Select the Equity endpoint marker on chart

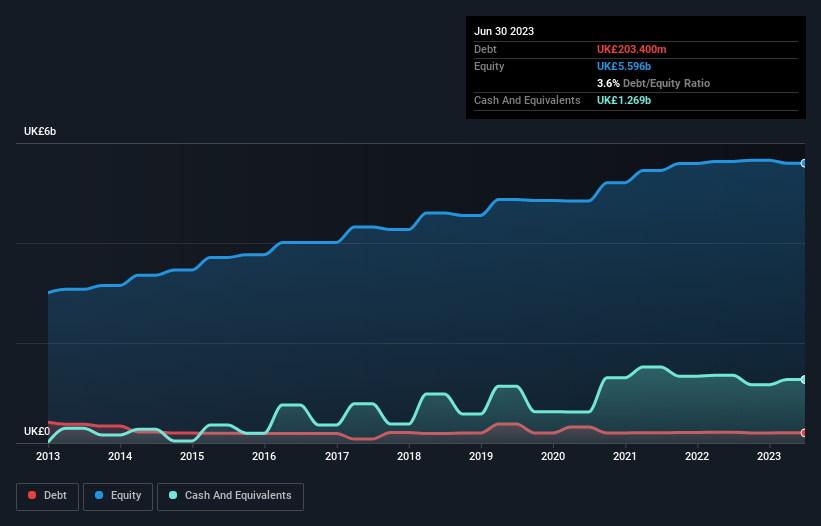coord(804,163)
